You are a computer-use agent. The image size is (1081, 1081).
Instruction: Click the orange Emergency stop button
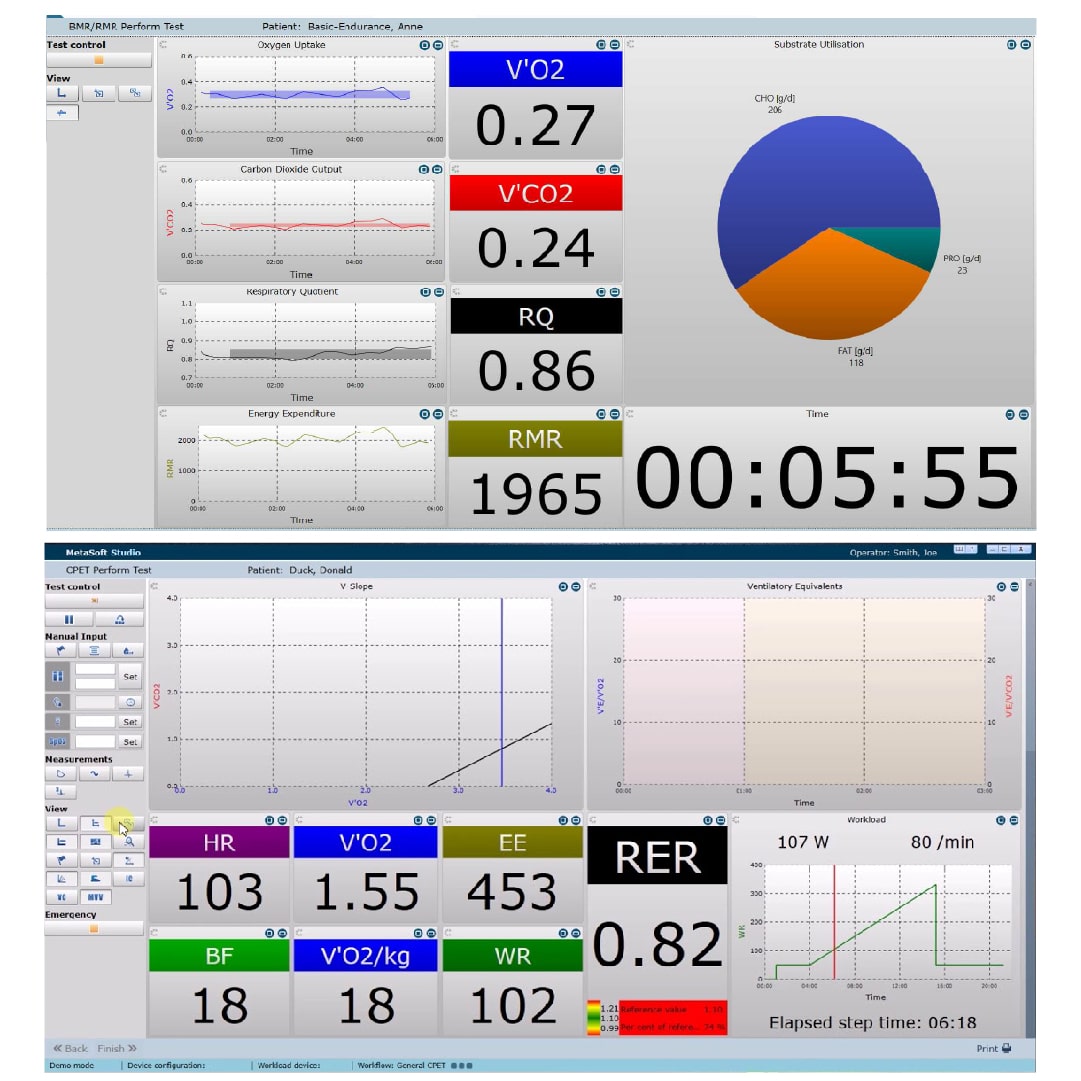pyautogui.click(x=94, y=928)
